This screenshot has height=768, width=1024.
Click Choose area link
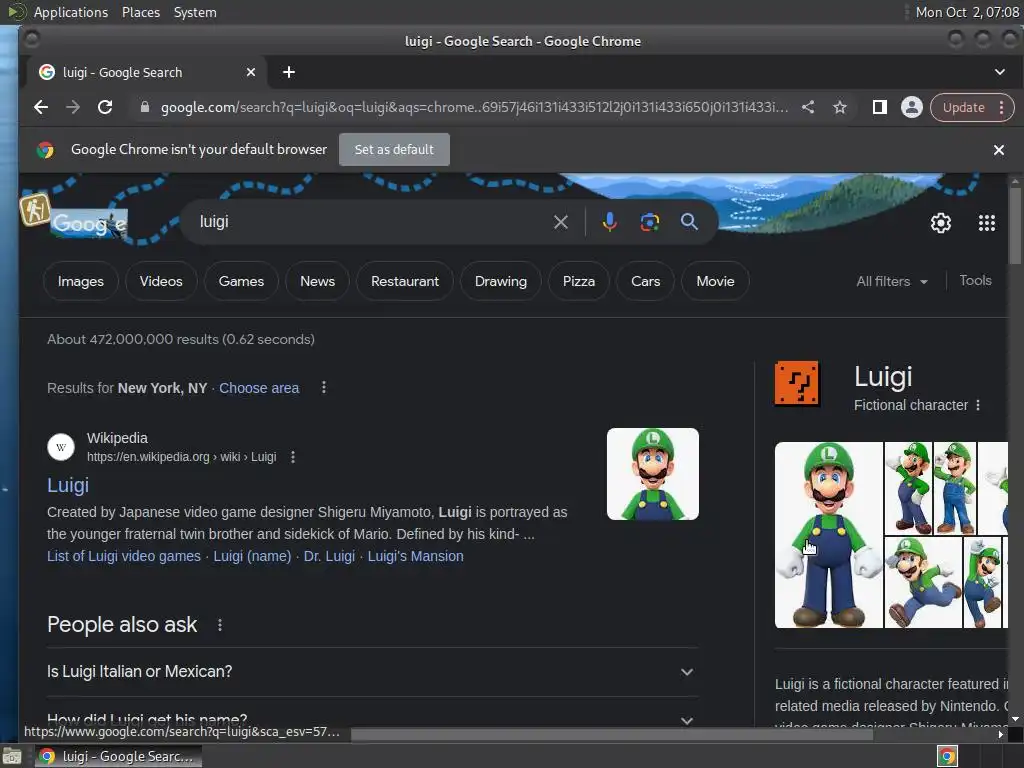point(259,389)
